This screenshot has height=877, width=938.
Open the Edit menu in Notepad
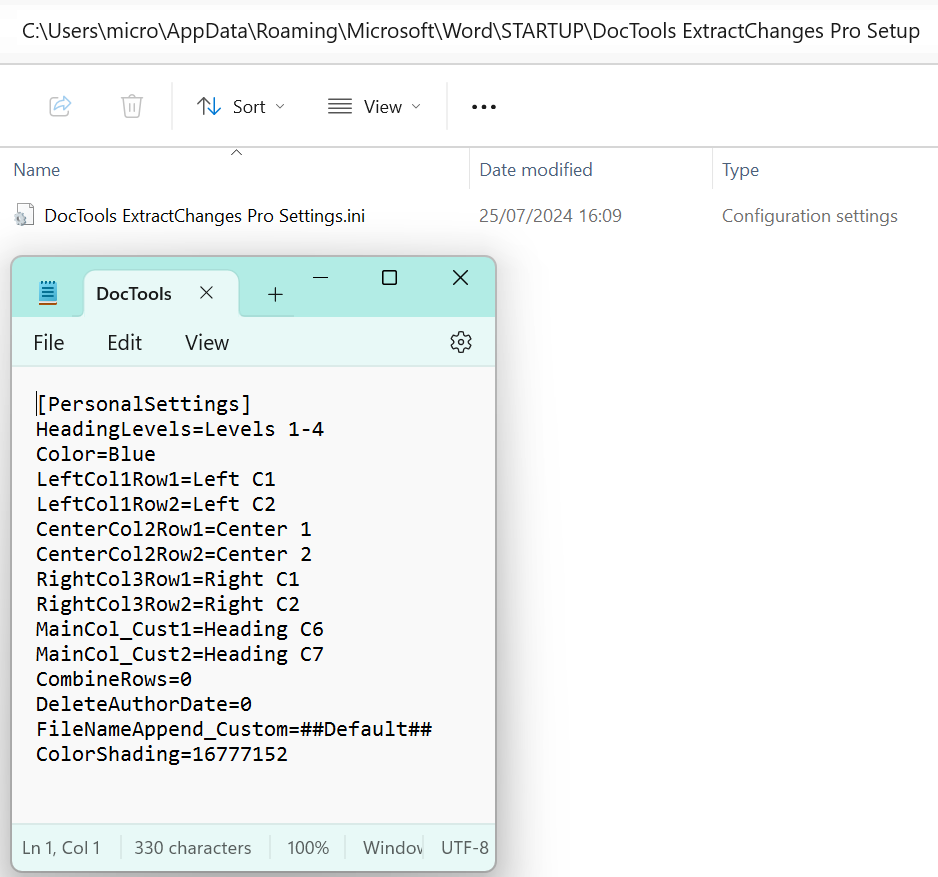click(x=124, y=343)
